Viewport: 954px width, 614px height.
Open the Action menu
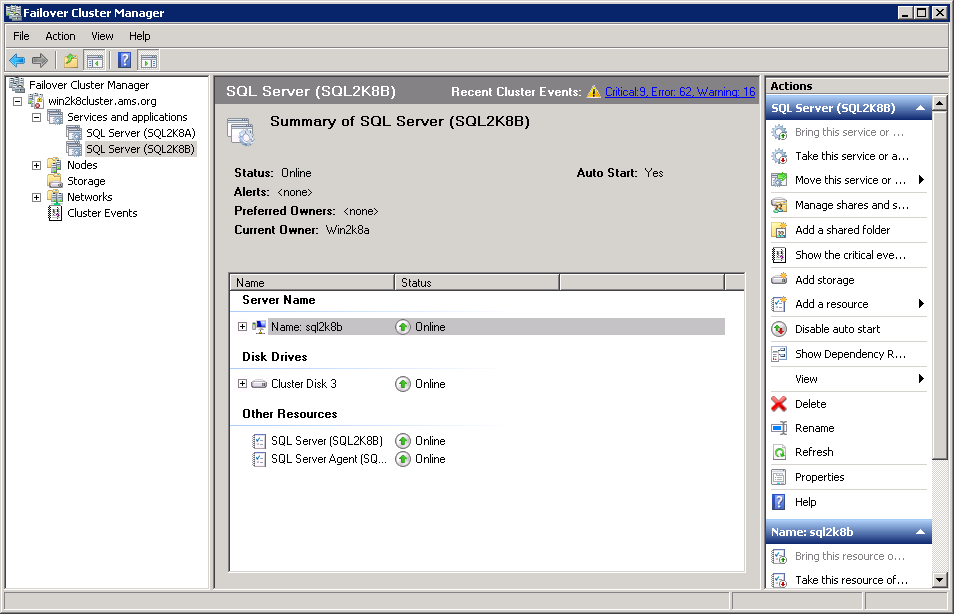60,36
